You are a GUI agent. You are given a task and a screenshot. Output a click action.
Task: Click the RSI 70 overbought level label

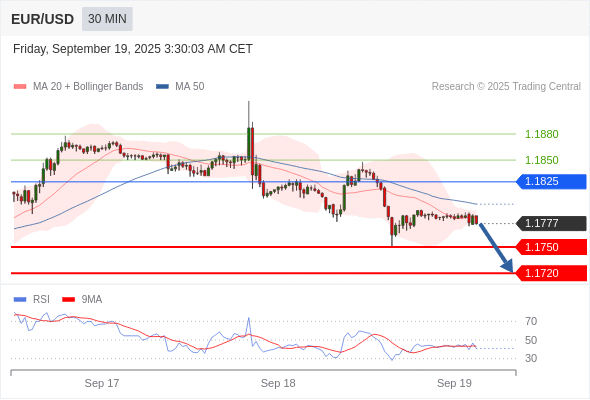[x=531, y=321]
